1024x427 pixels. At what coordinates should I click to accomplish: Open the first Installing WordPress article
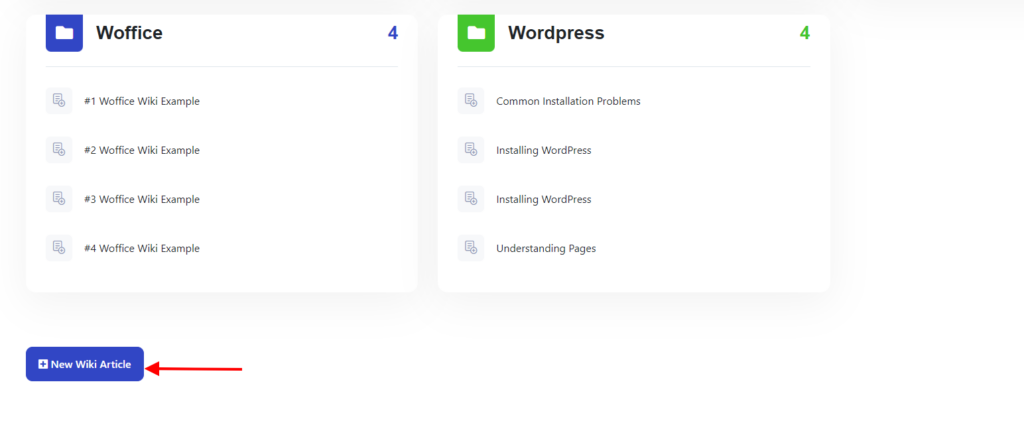coord(543,150)
